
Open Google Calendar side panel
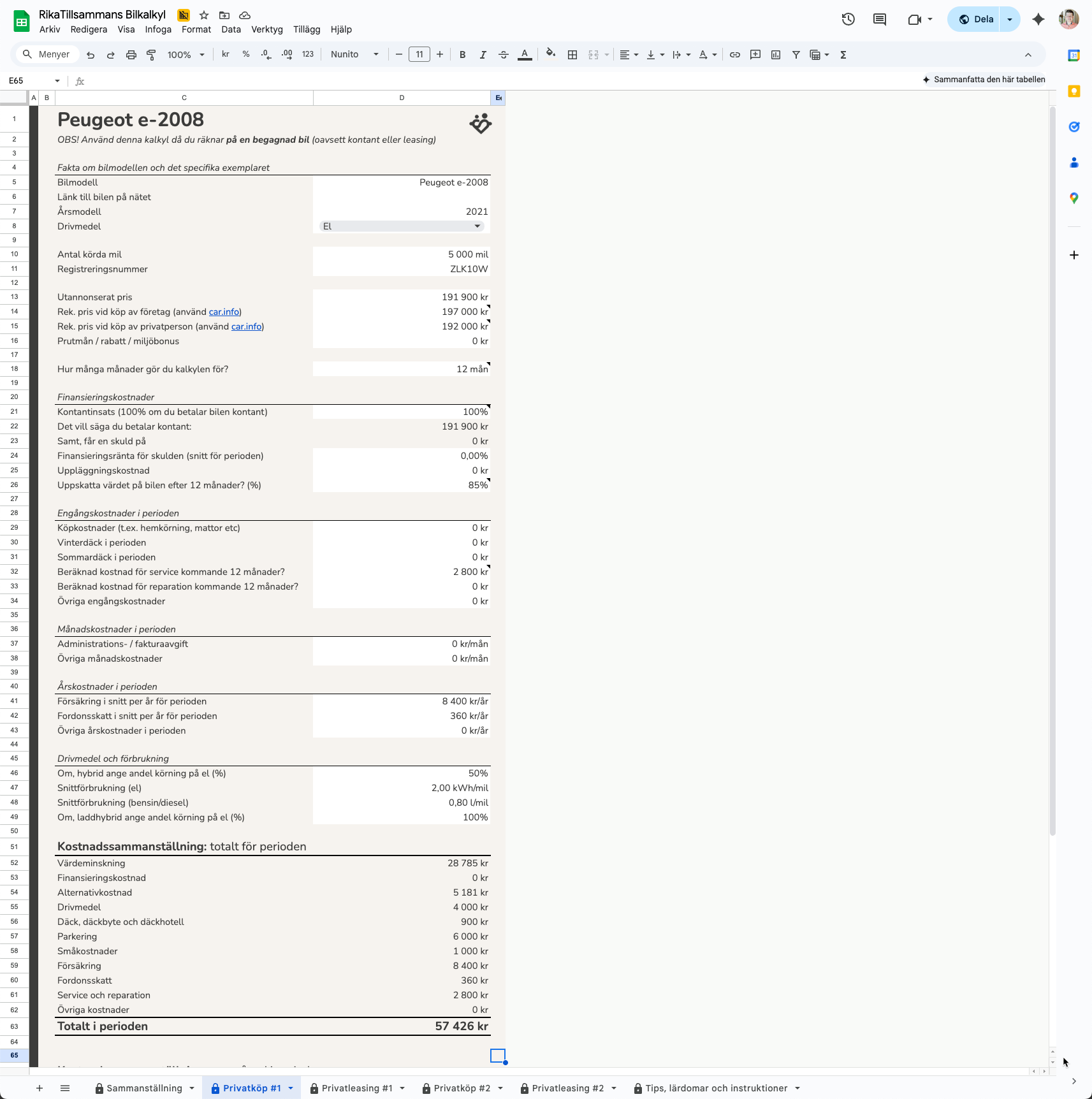click(1074, 55)
